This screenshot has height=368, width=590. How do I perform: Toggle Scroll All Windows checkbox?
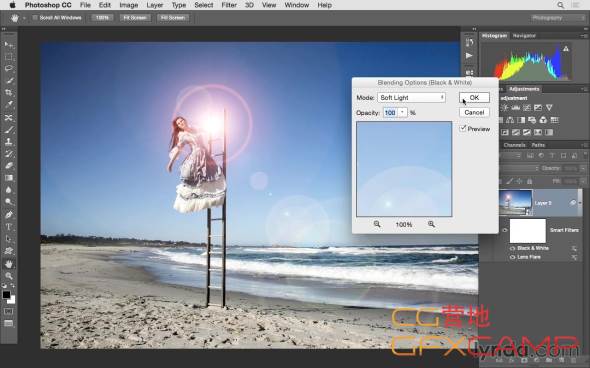point(35,18)
